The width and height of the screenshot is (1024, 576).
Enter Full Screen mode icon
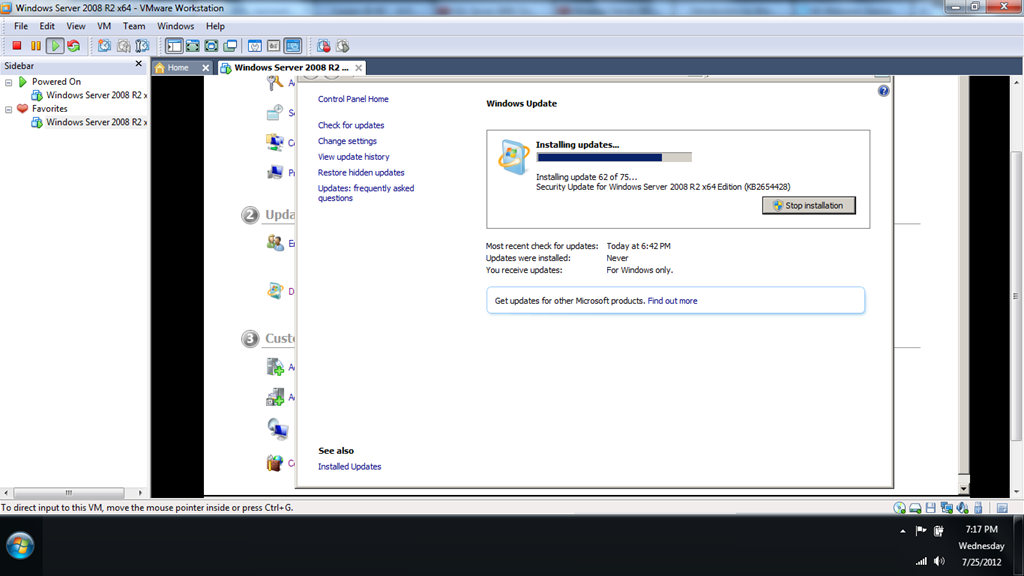point(212,46)
